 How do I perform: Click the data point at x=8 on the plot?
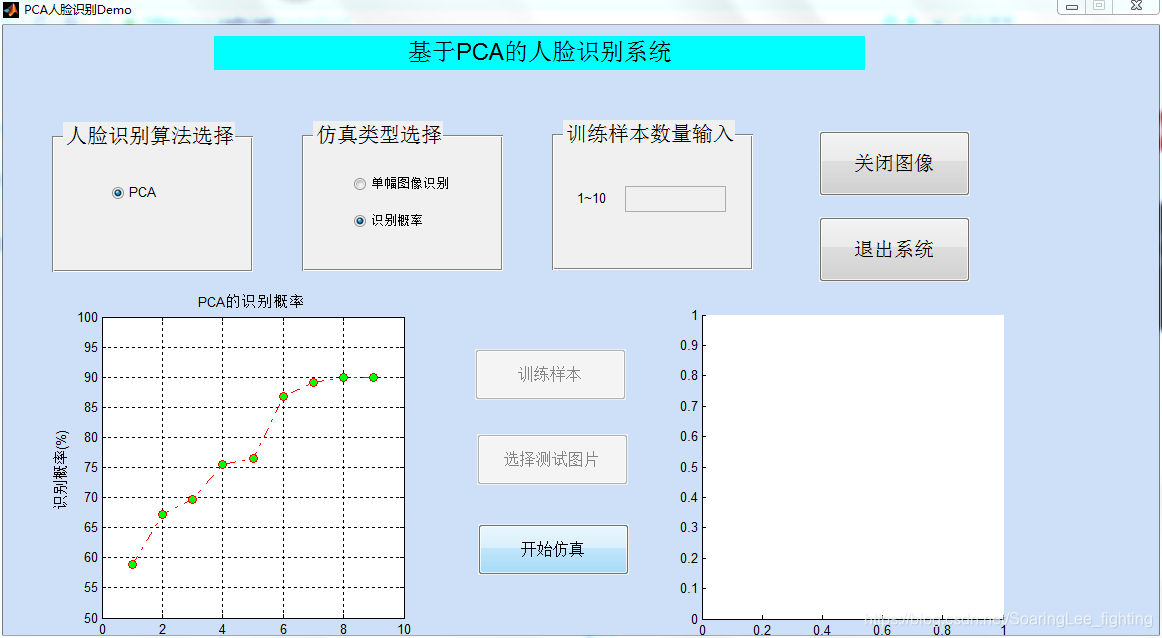(343, 377)
